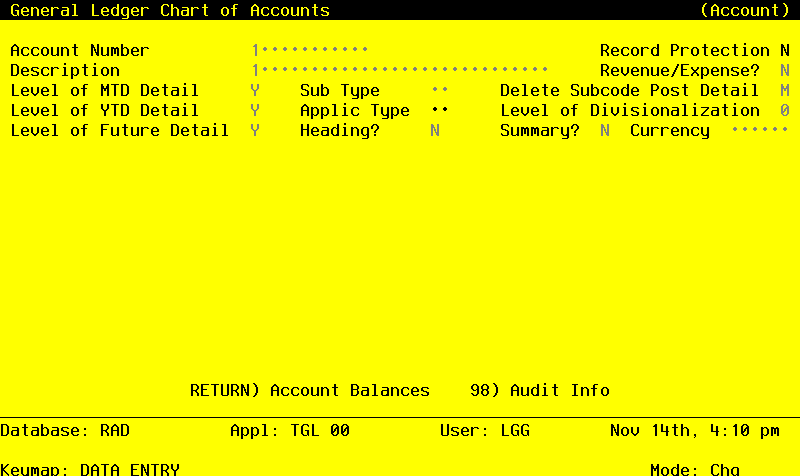Image resolution: width=800 pixels, height=476 pixels.
Task: Click the 'Account Number' label
Action: pos(80,50)
